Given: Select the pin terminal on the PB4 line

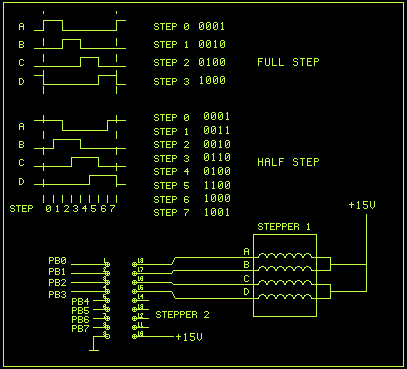Looking at the screenshot, I should point(107,300).
